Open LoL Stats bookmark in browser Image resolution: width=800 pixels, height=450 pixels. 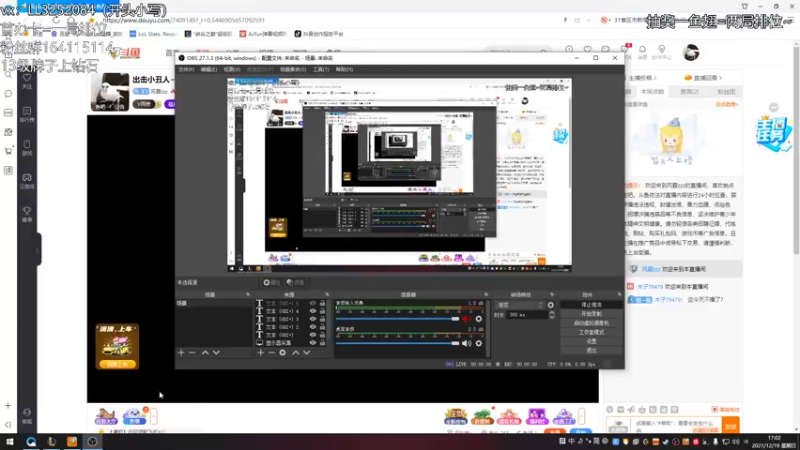coord(152,34)
